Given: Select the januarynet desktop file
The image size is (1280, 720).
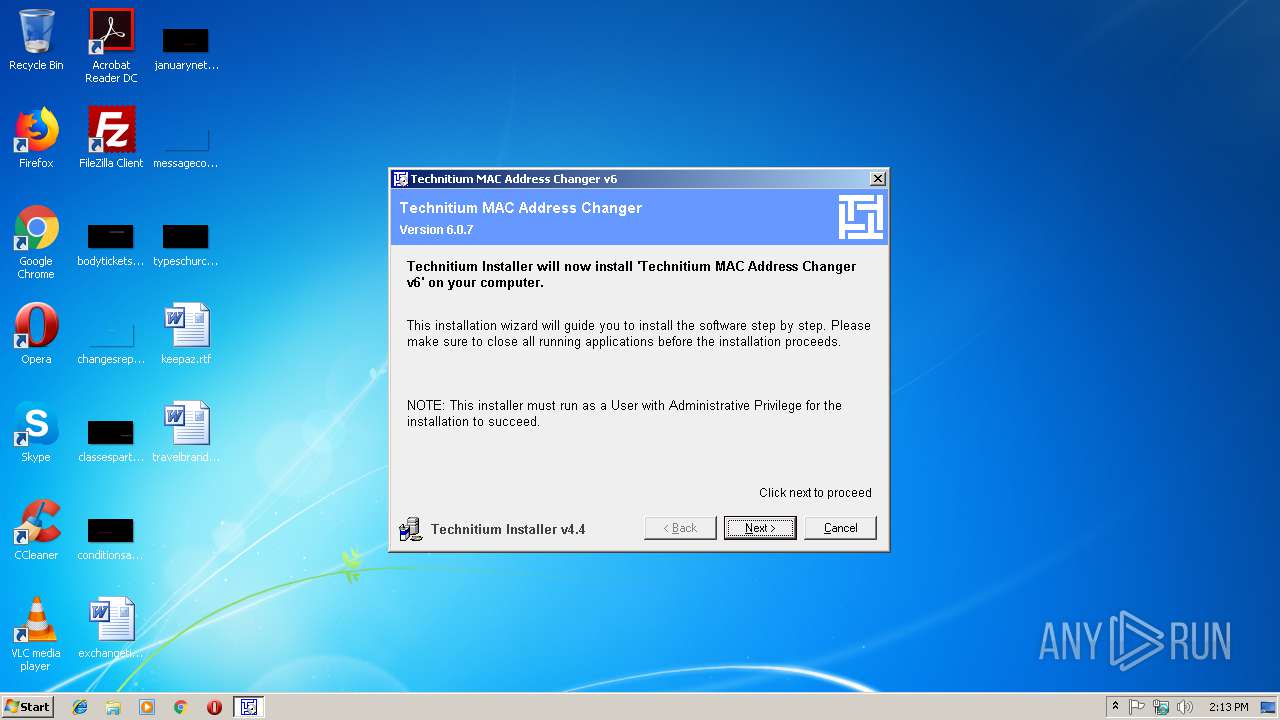Looking at the screenshot, I should tap(186, 47).
